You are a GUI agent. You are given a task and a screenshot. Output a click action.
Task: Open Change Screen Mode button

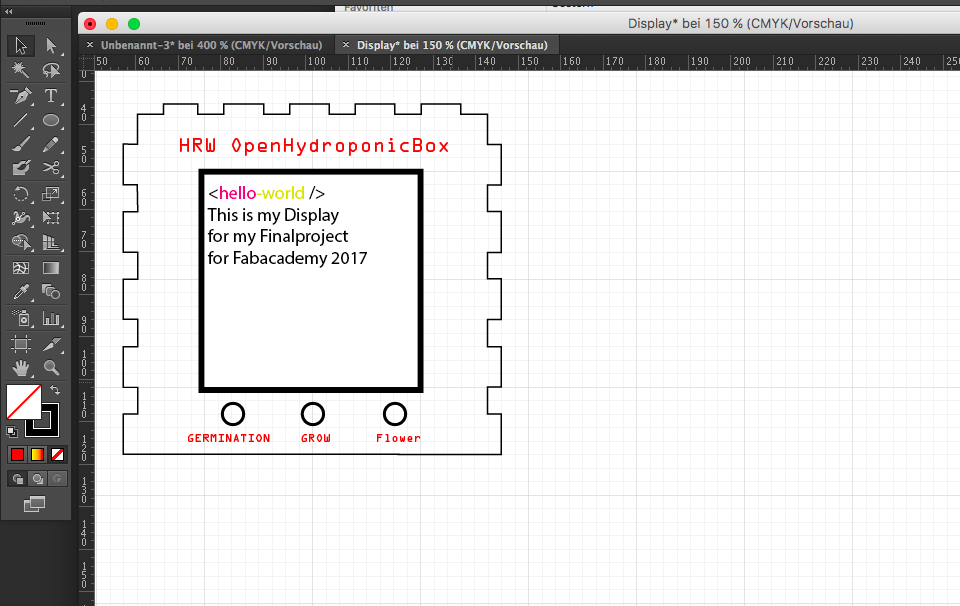coord(34,504)
